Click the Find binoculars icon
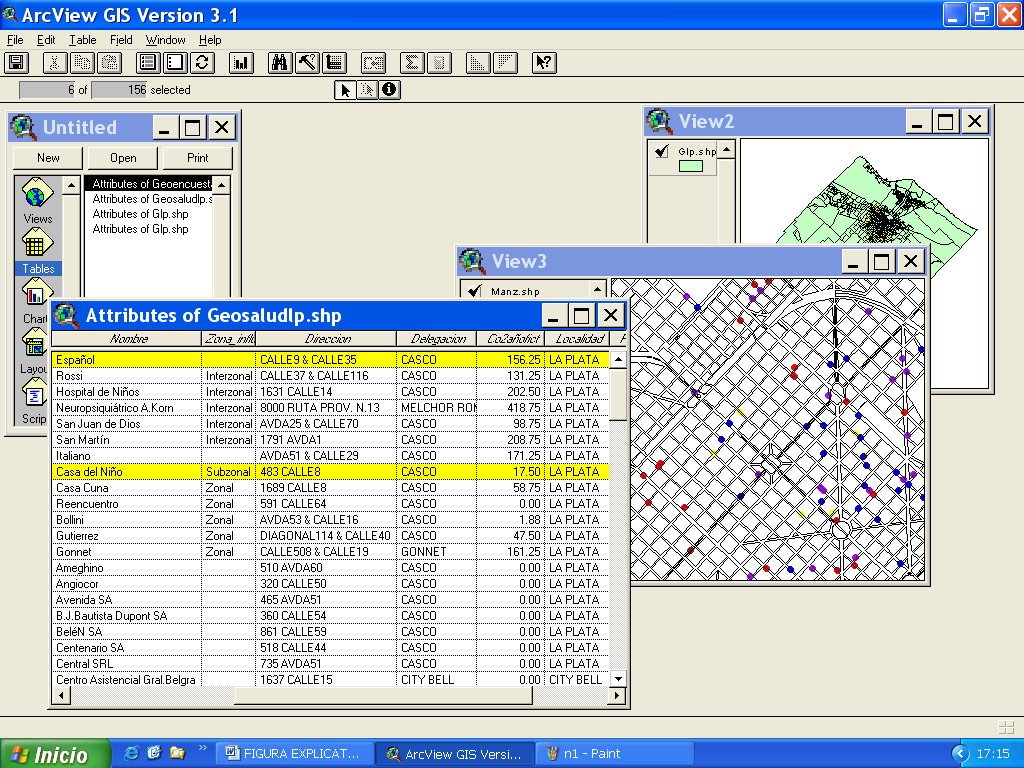1024x768 pixels. pos(280,63)
